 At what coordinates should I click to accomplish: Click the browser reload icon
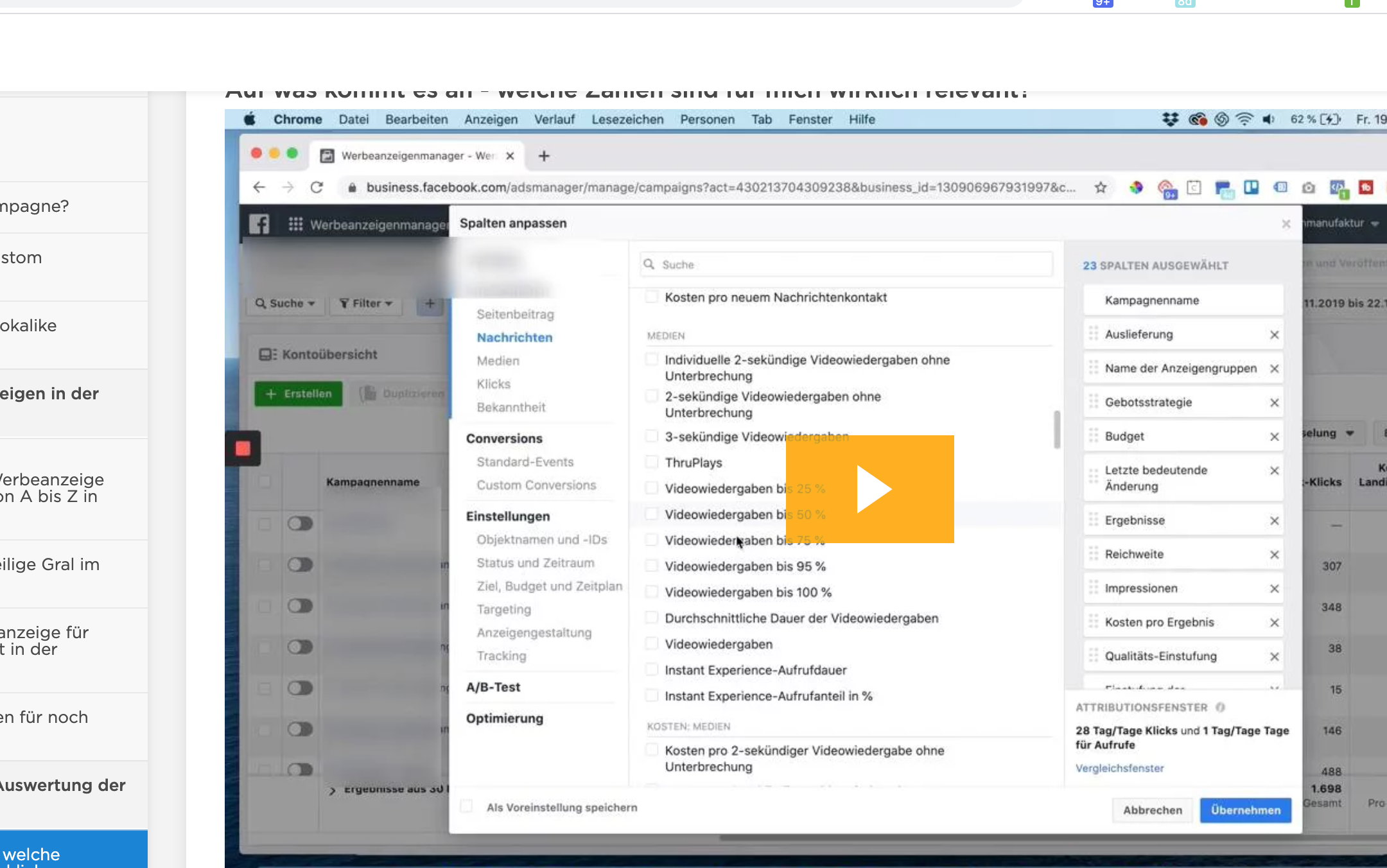tap(317, 187)
